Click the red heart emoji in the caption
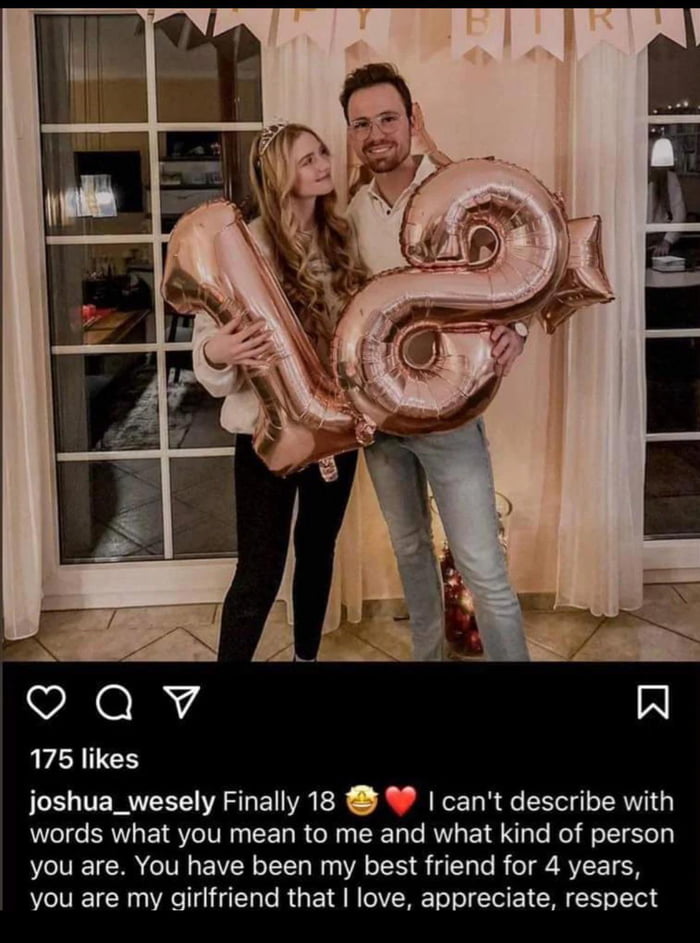The image size is (700, 943). pyautogui.click(x=401, y=802)
